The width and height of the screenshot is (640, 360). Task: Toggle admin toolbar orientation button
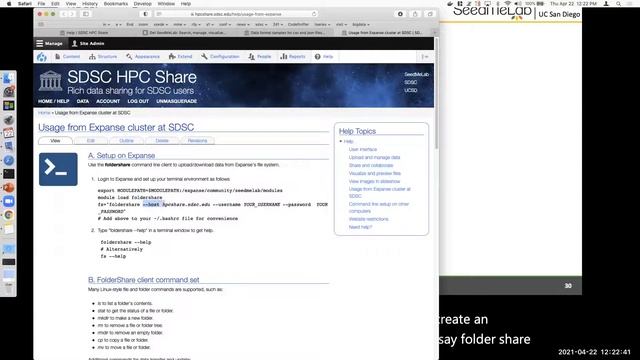pos(425,57)
